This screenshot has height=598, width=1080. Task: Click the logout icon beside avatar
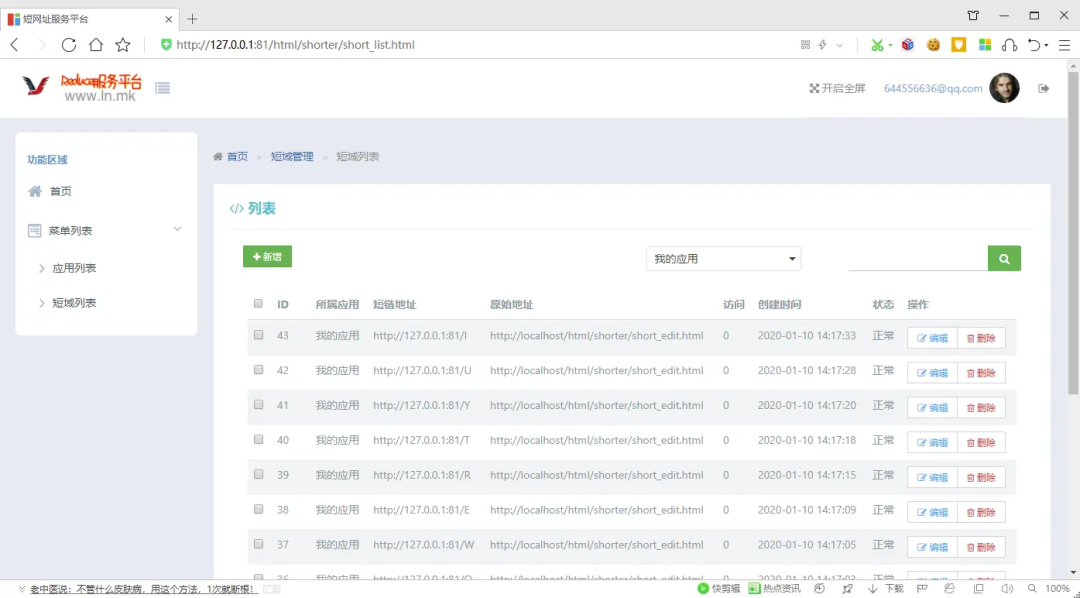pyautogui.click(x=1044, y=88)
